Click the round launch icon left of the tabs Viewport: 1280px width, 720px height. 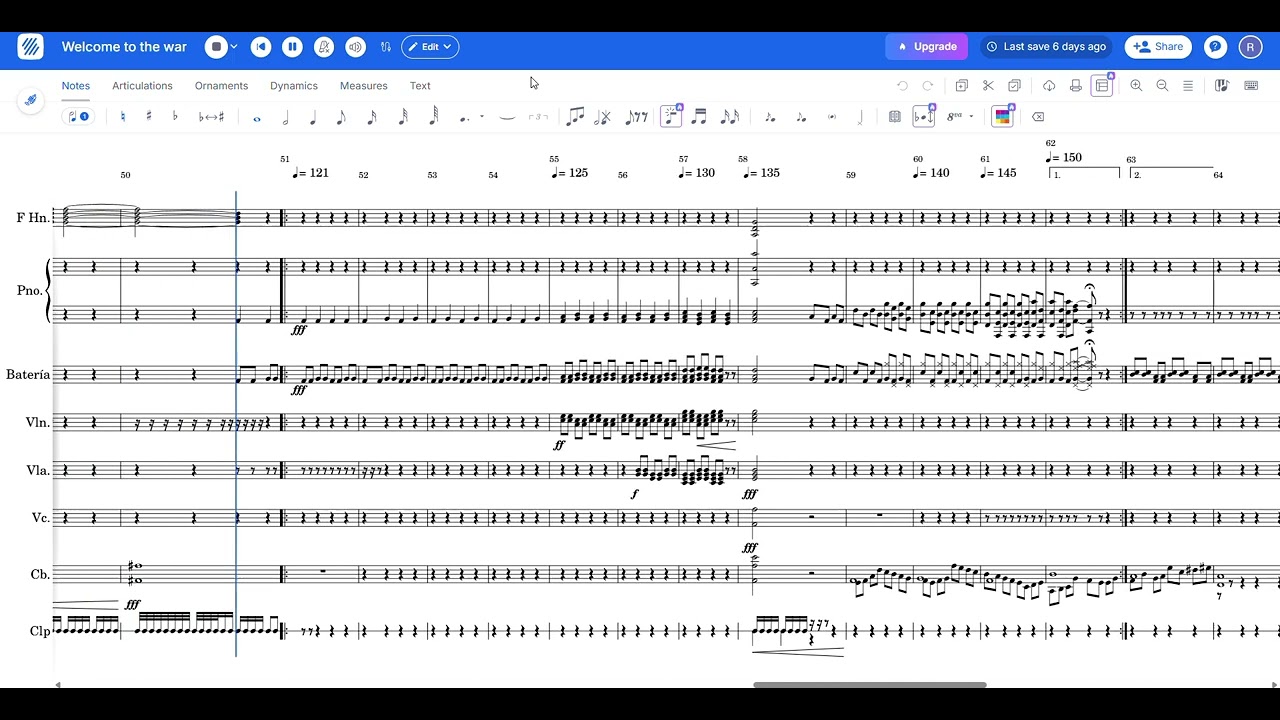point(30,100)
